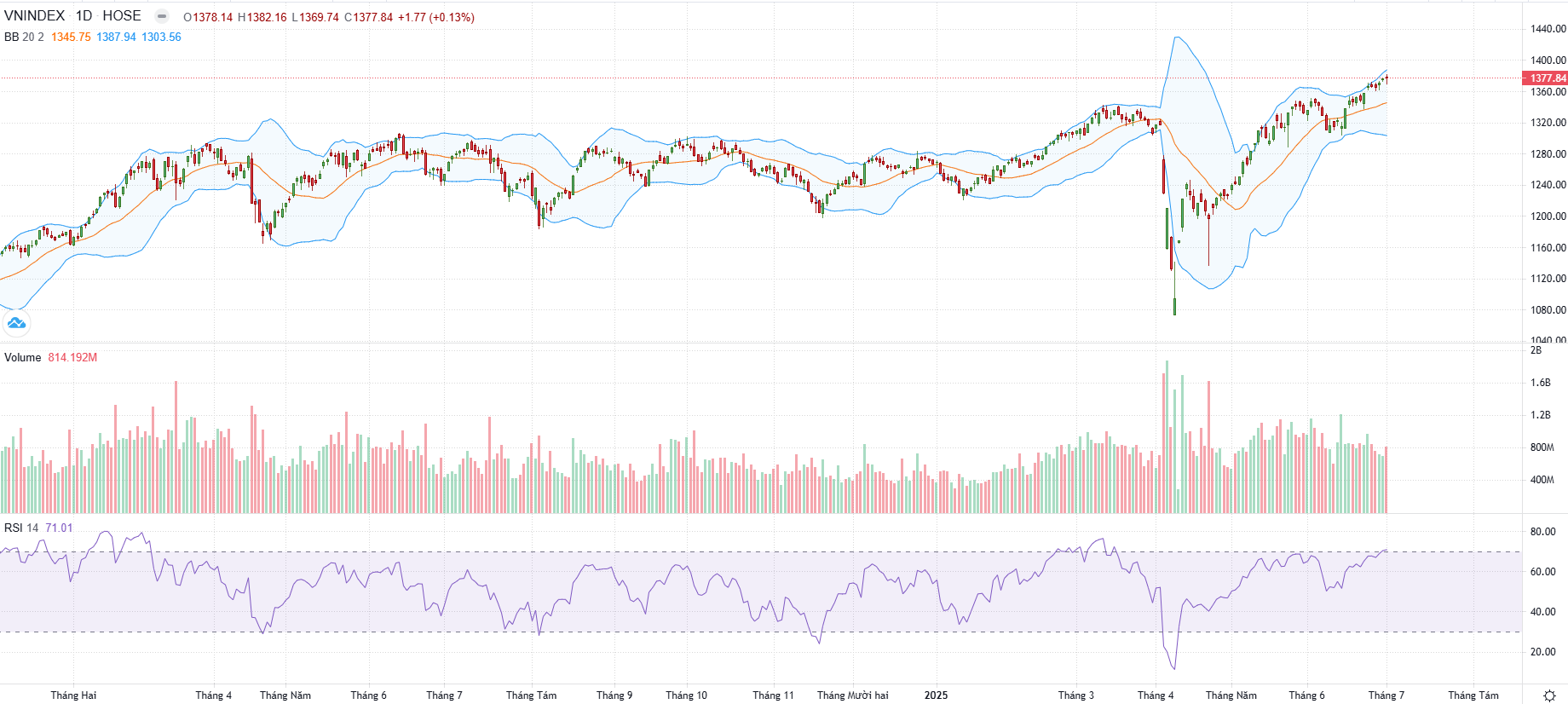Click the HOSE exchange label
1568x704 pixels.
click(x=122, y=16)
